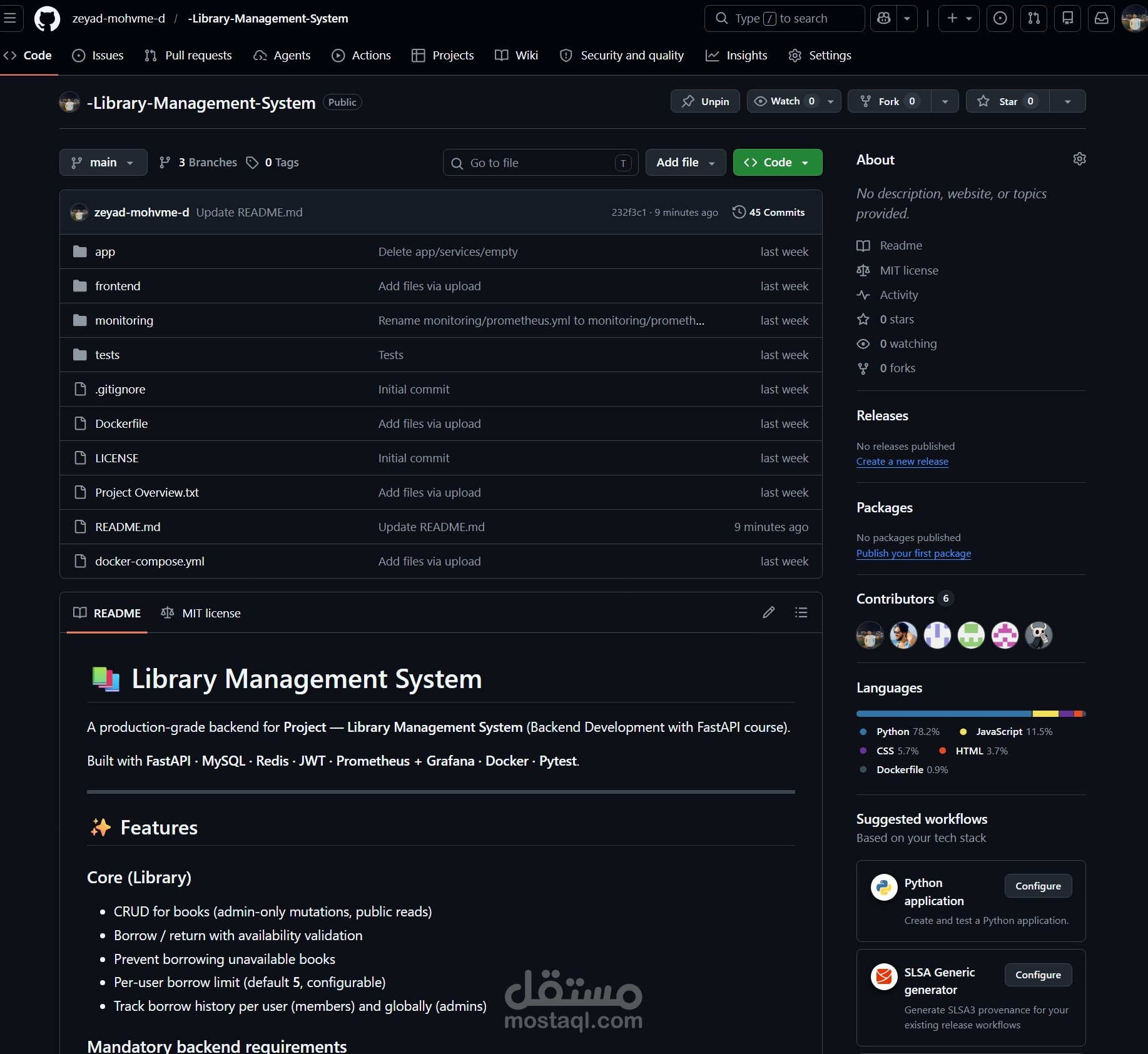Screen dimensions: 1148x1054
Task: Open the last contributor avatar
Action: (1039, 636)
